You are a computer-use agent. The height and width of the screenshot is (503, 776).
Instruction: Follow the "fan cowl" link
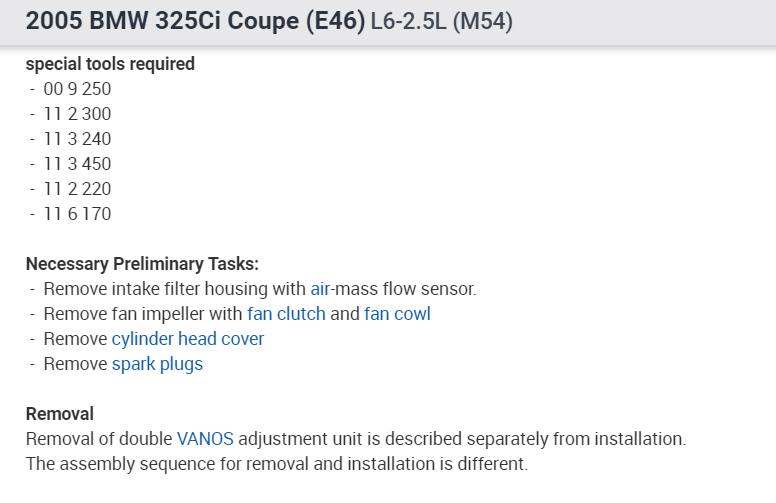[x=397, y=314]
